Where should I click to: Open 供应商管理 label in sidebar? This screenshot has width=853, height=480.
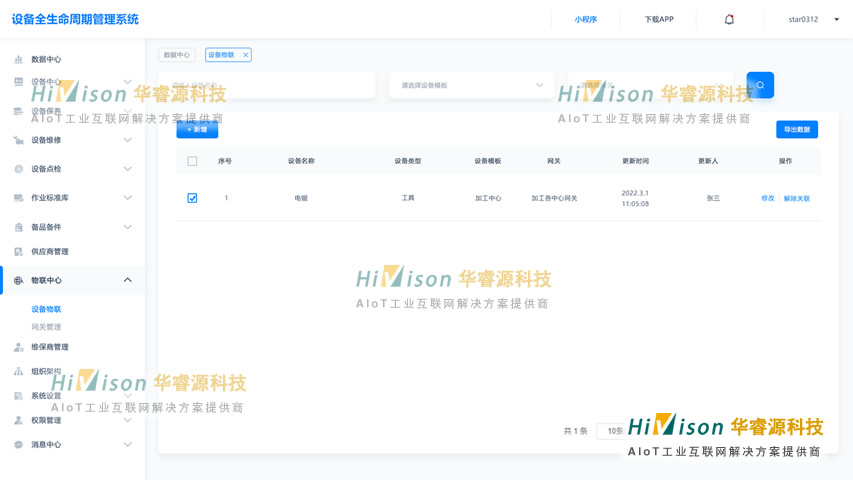50,251
